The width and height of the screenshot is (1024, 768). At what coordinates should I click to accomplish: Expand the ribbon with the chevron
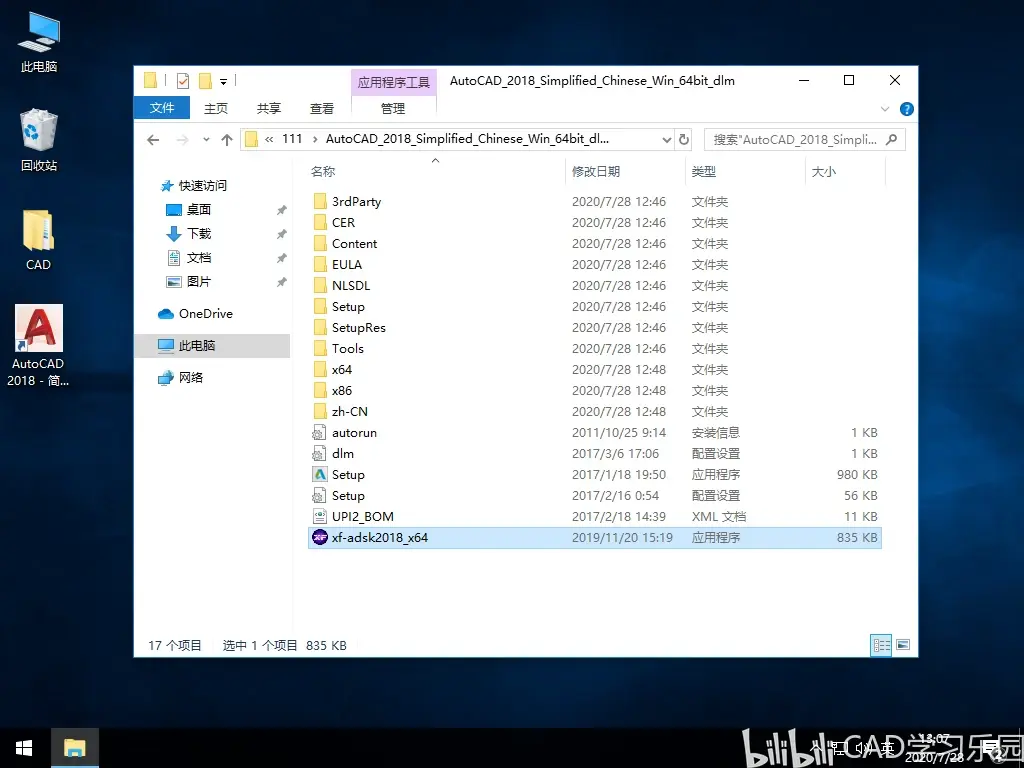click(x=885, y=109)
